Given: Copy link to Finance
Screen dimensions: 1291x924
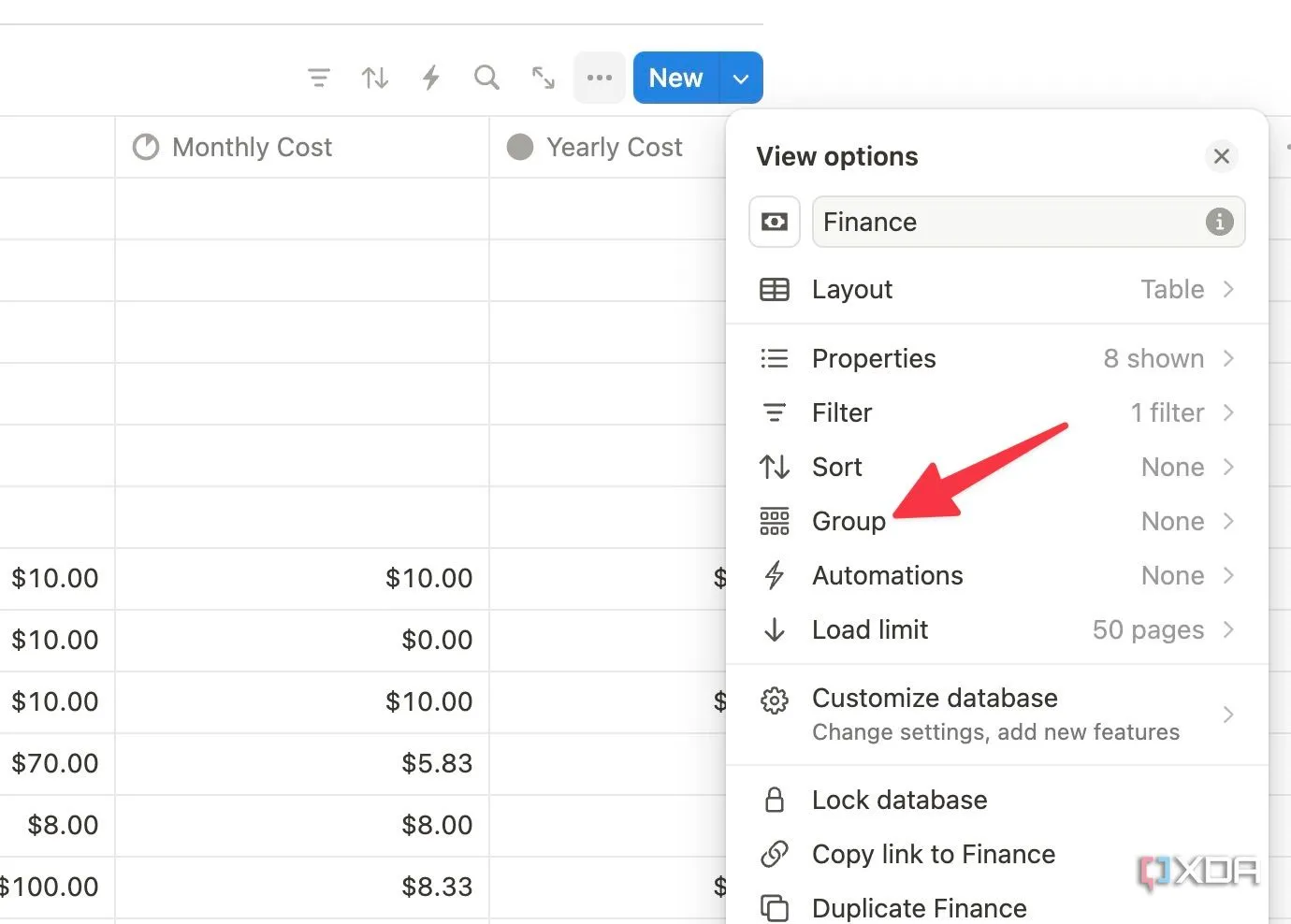Looking at the screenshot, I should (x=933, y=855).
